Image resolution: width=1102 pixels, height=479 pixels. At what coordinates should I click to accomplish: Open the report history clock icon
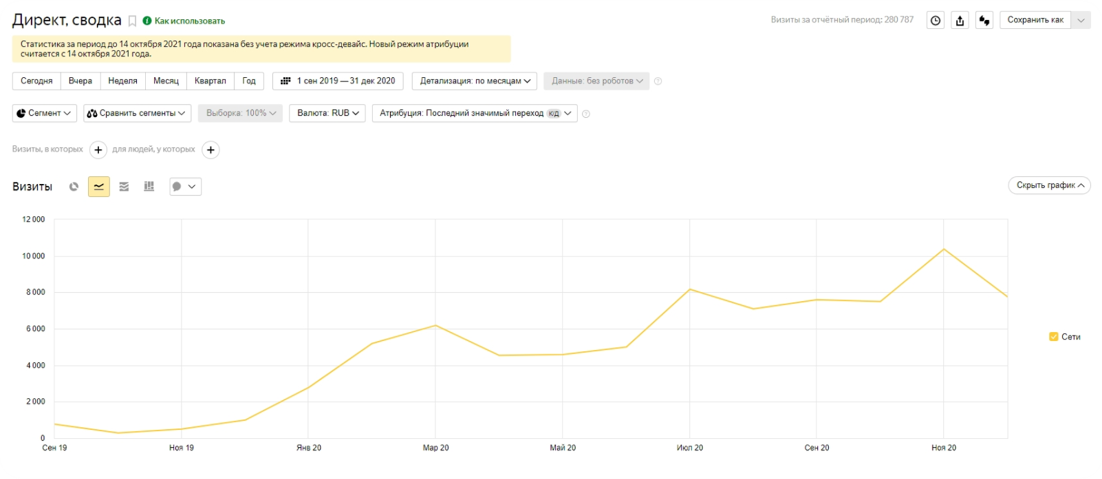click(x=935, y=20)
